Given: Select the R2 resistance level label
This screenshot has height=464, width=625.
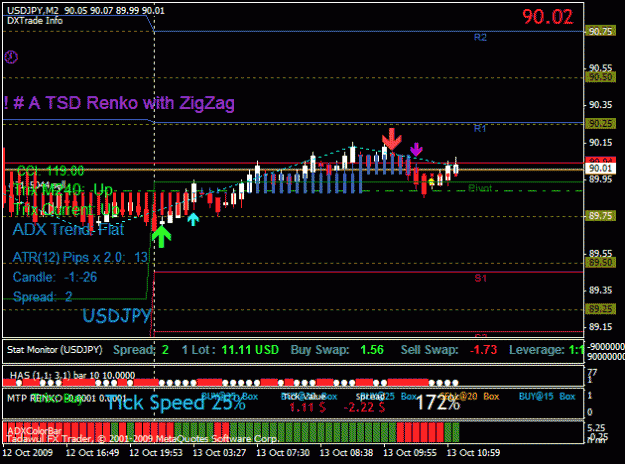Looking at the screenshot, I should tap(480, 37).
